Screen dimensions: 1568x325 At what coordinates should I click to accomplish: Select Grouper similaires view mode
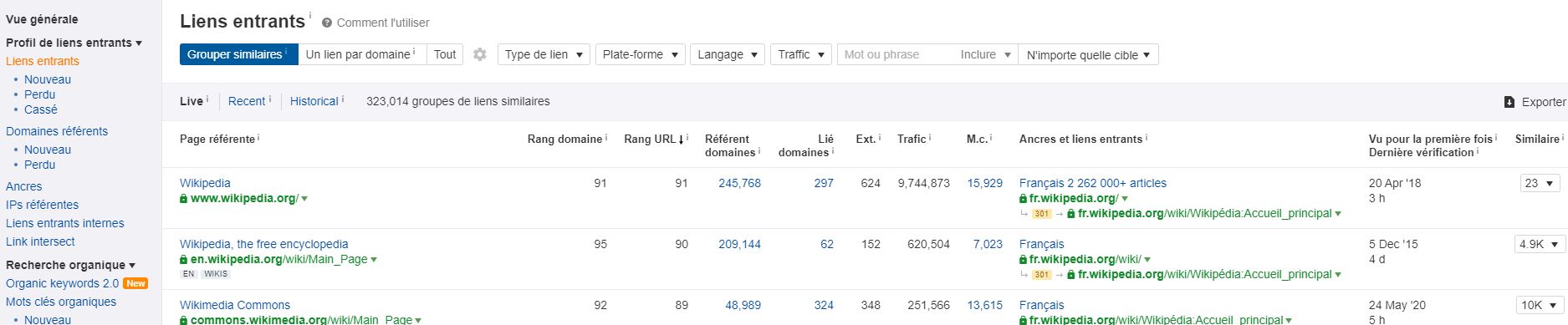[x=238, y=54]
